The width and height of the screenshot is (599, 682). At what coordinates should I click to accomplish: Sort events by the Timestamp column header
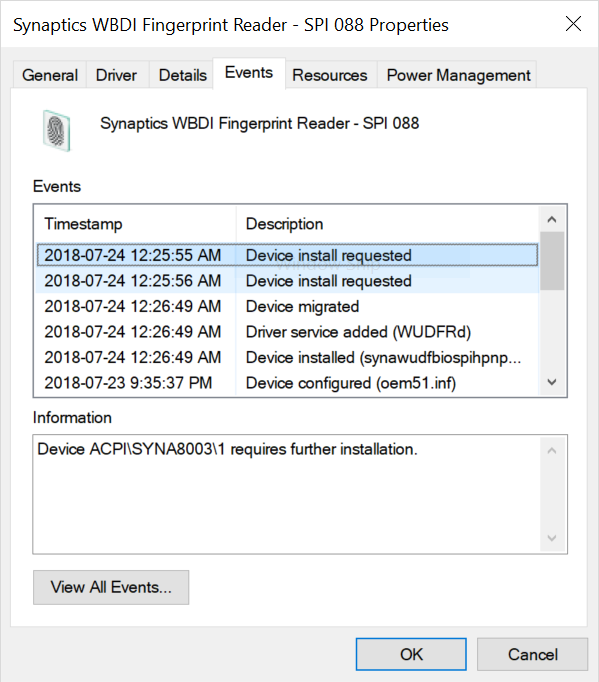pos(136,224)
